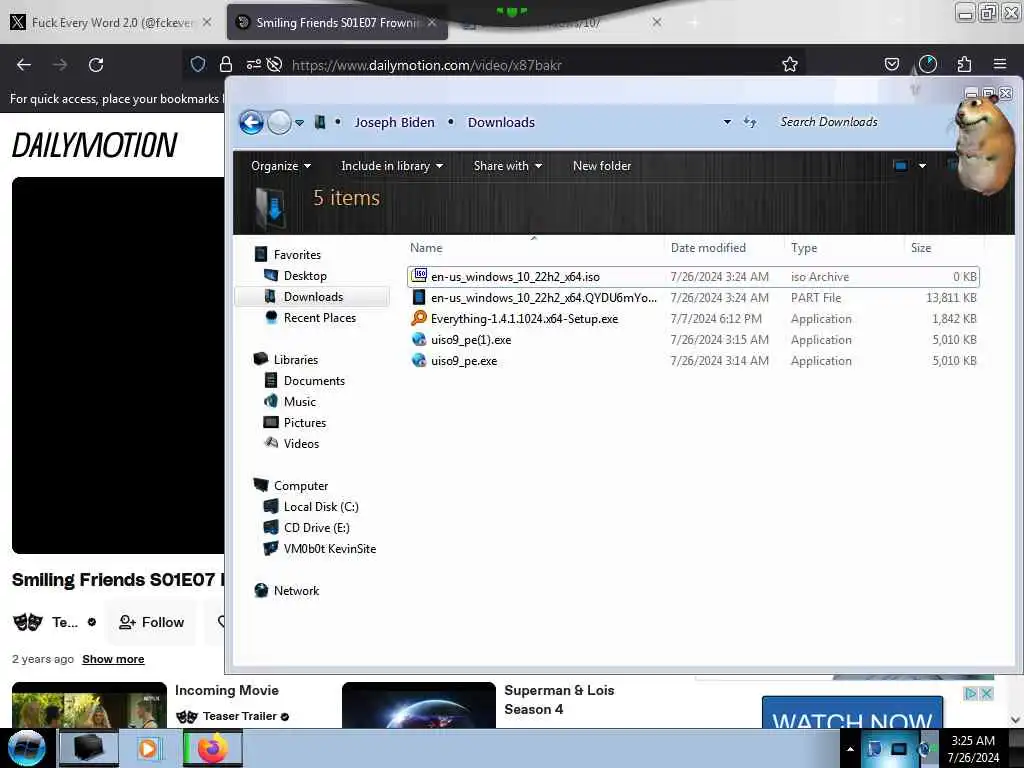Select Joseph Biden in the breadcrumb path
Screen dimensions: 1024x768
(x=394, y=123)
